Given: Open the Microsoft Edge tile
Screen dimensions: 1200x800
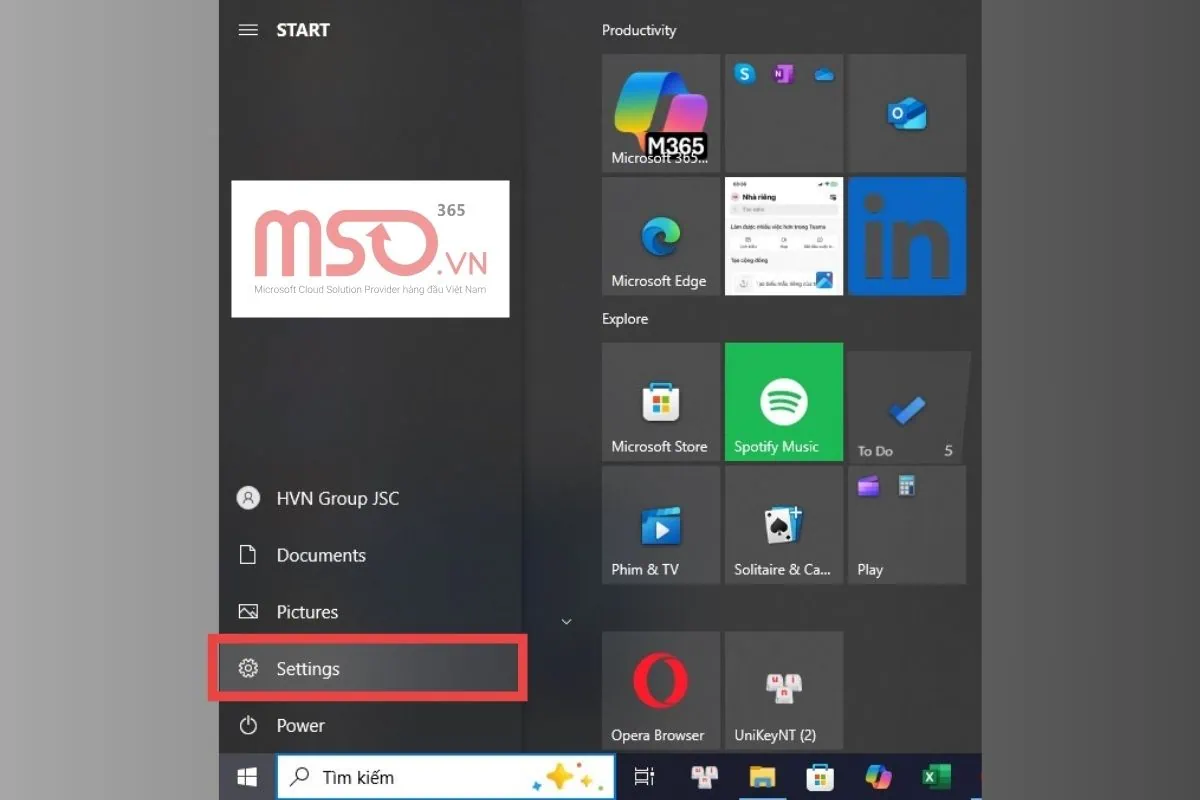Looking at the screenshot, I should [660, 236].
